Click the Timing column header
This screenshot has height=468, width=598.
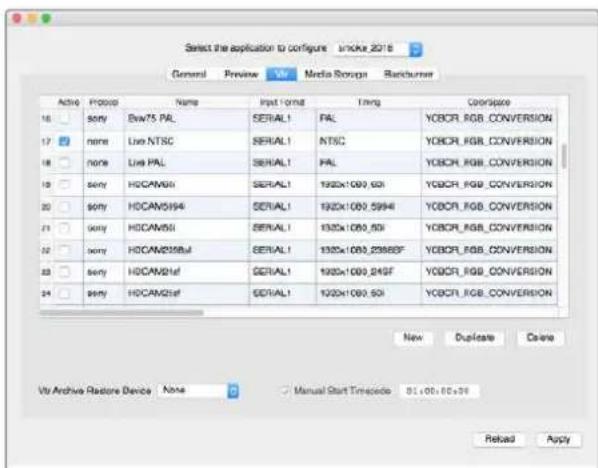point(369,102)
